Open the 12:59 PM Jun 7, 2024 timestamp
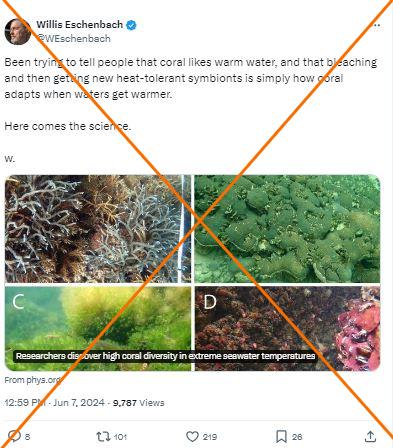Image resolution: width=393 pixels, height=448 pixels. pyautogui.click(x=54, y=403)
